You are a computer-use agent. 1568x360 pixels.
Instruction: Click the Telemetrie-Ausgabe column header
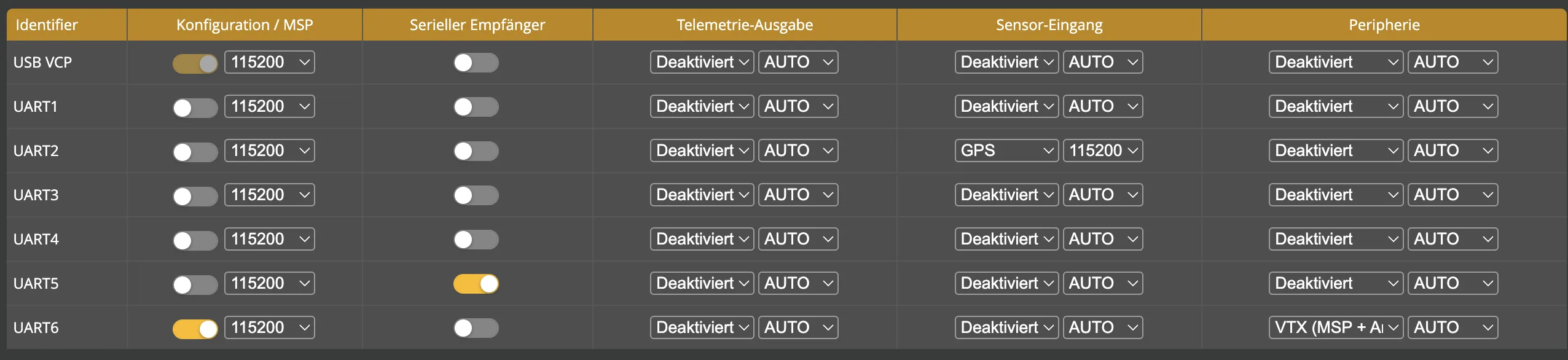point(745,25)
